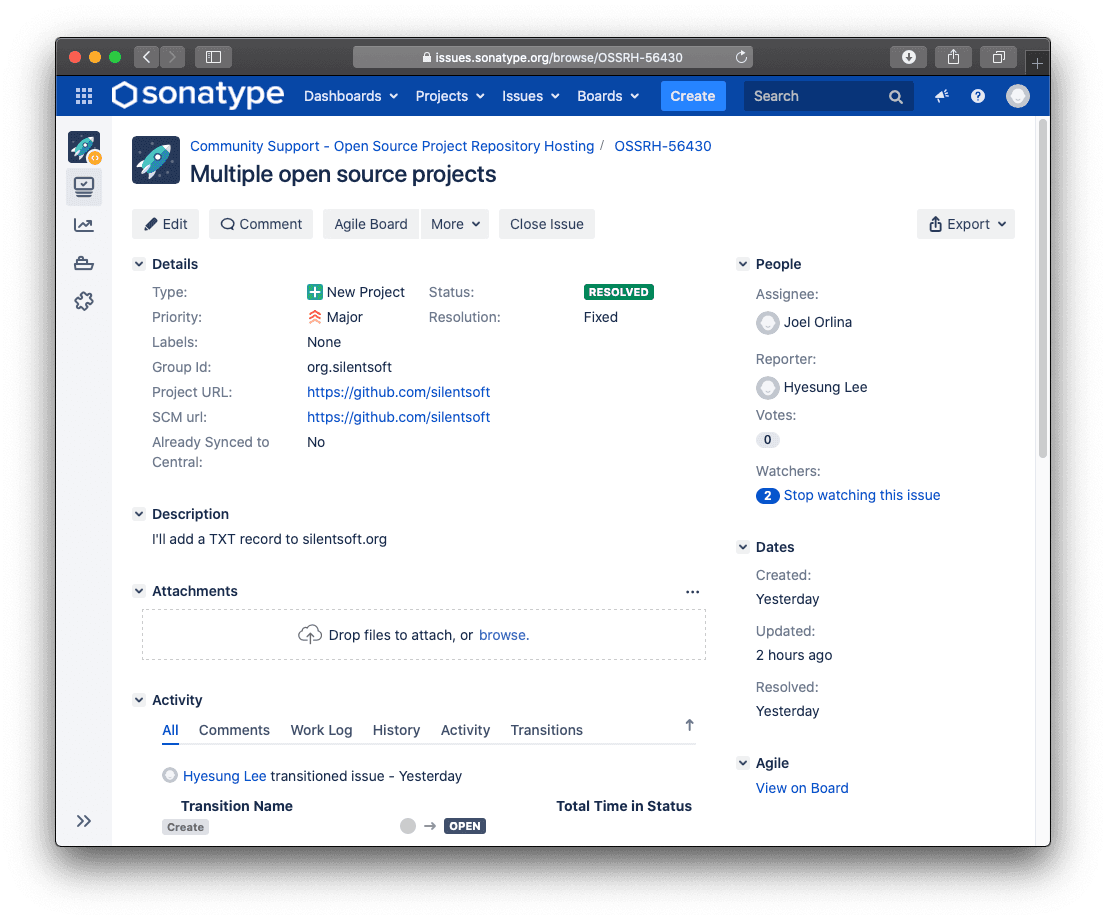Click the Sonatype logo
Viewport: 1106px width, 920px height.
[198, 95]
